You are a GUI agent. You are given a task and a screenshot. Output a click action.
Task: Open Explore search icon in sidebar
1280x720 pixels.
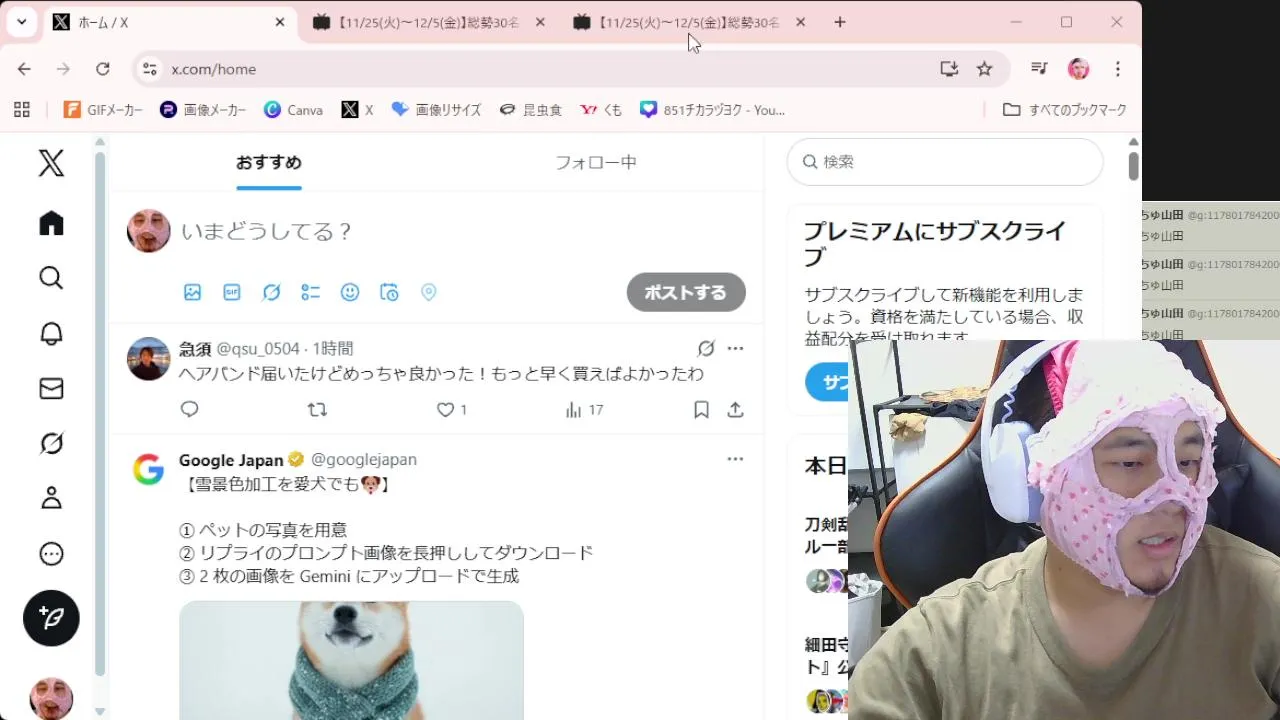coord(51,278)
